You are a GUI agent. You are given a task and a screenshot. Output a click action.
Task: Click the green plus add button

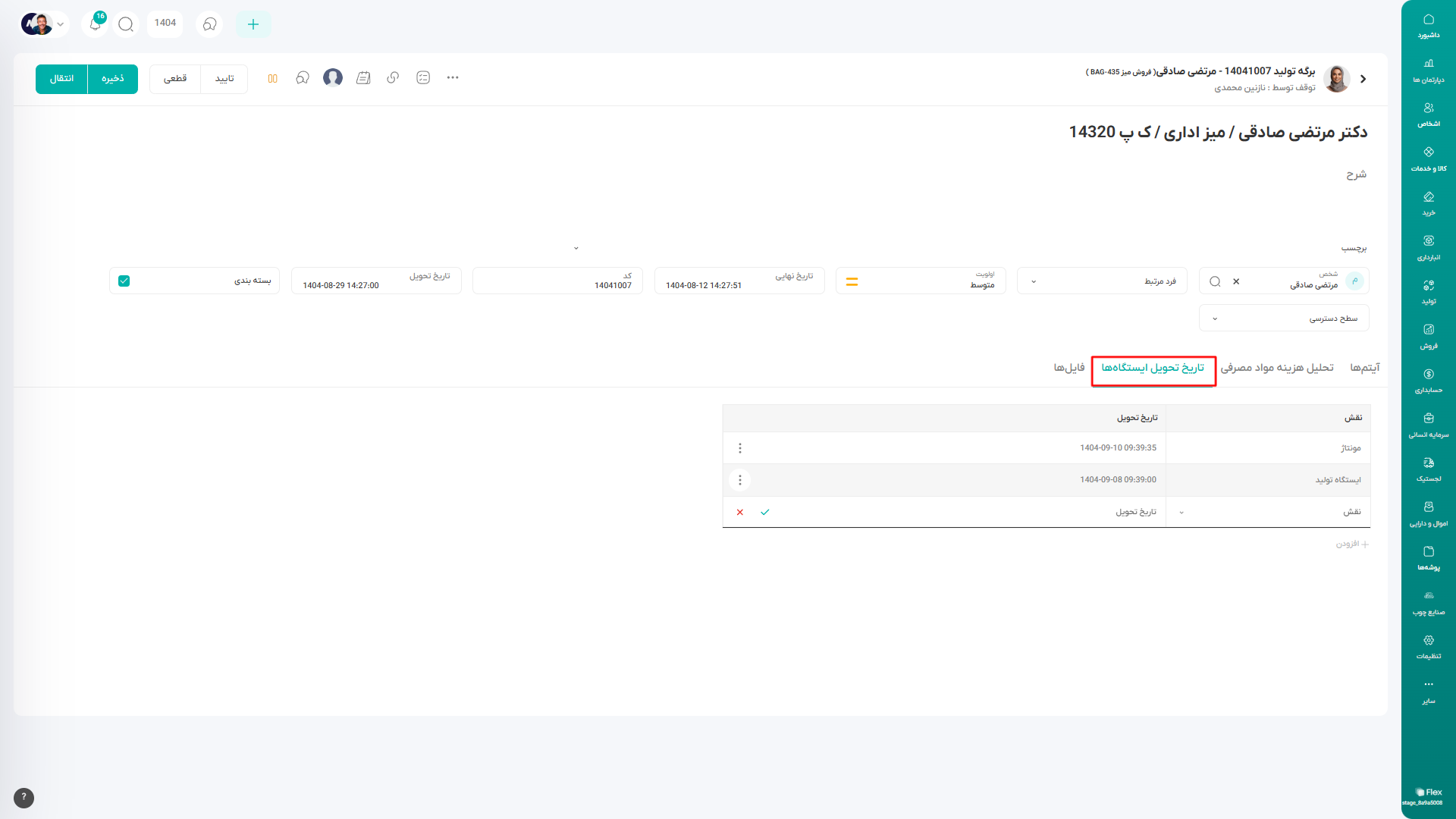pos(253,24)
